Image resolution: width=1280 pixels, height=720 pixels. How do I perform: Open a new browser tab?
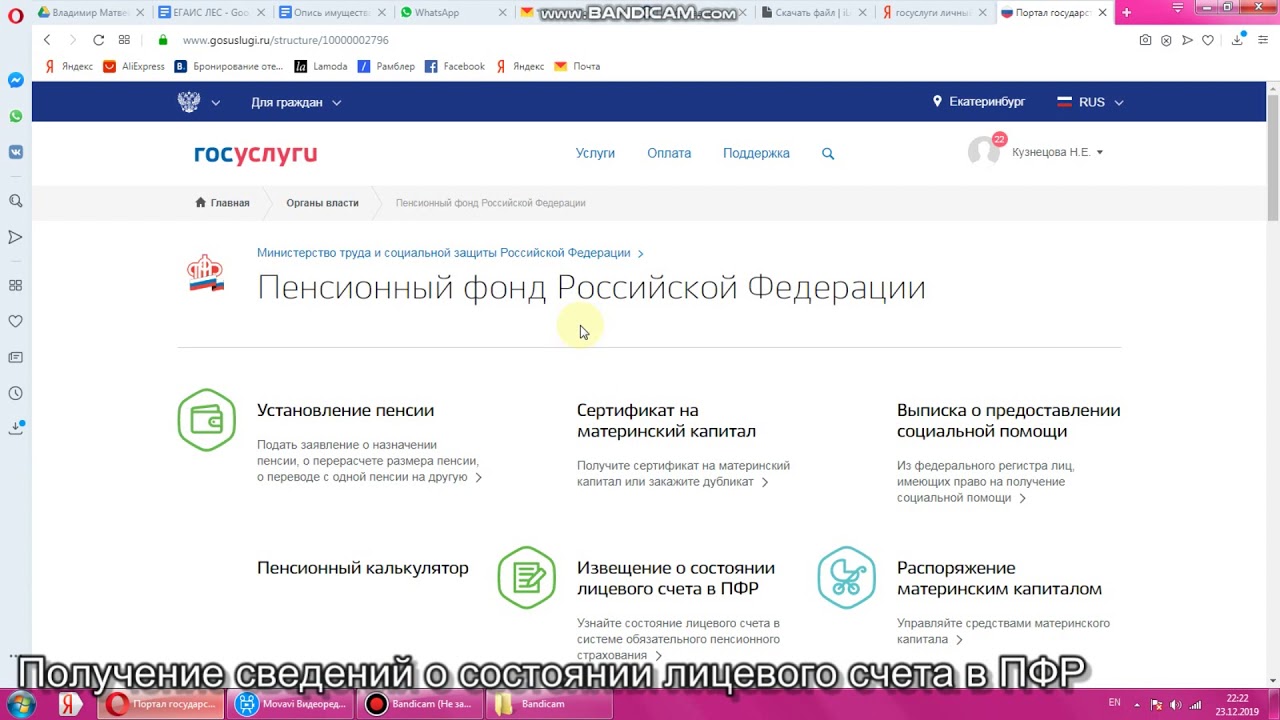(x=1127, y=13)
